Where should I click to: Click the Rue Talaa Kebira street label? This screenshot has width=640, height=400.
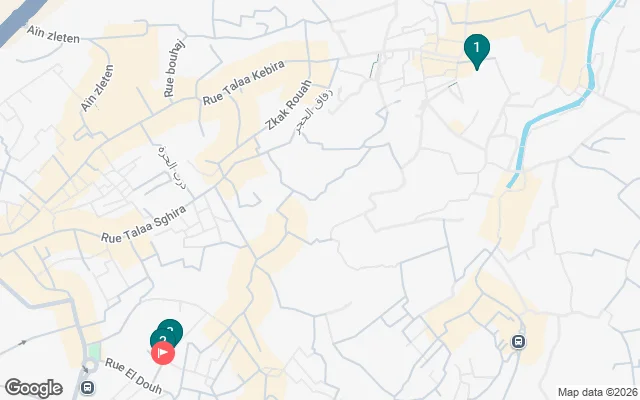244,83
